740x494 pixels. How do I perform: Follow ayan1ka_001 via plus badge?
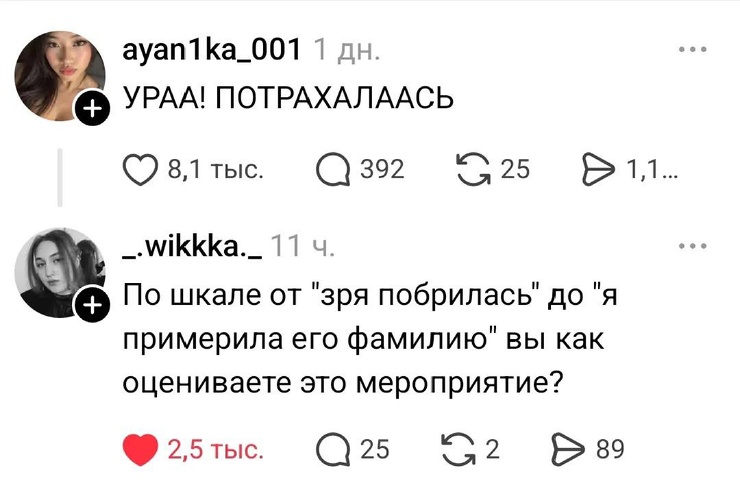coord(91,109)
